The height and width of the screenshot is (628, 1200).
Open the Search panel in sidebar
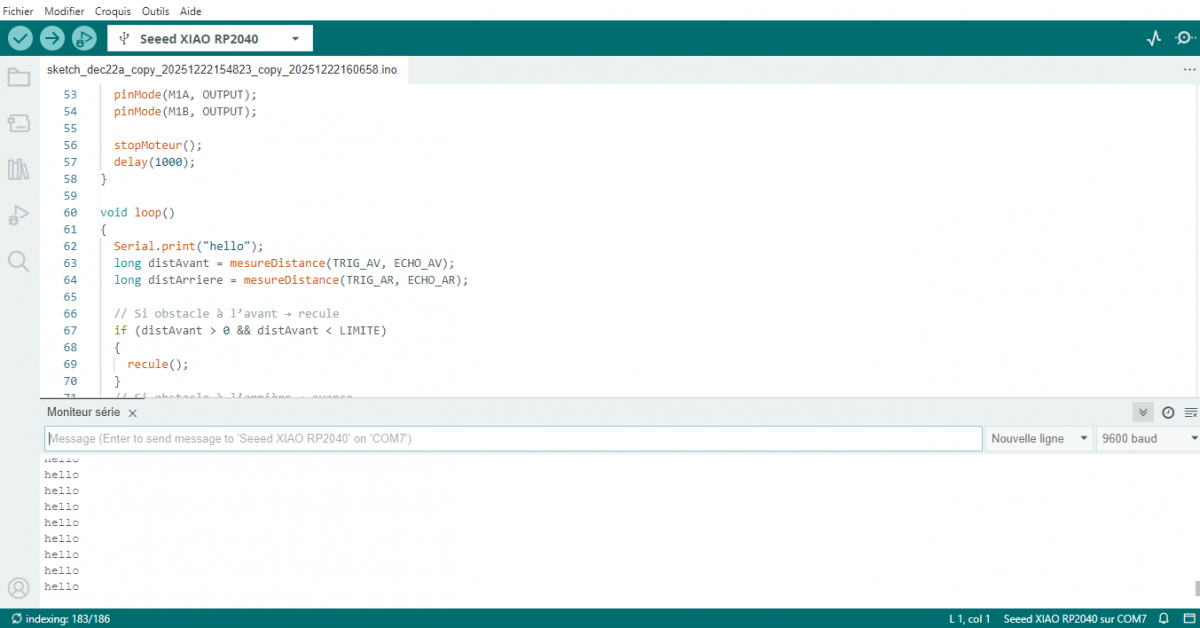(x=18, y=261)
